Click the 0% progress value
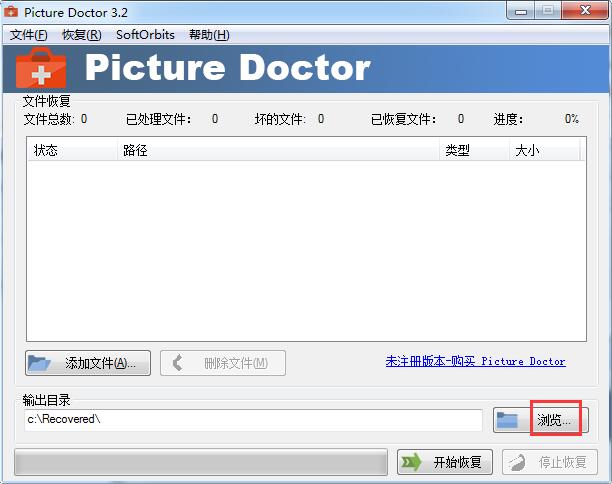This screenshot has height=484, width=612. click(572, 119)
